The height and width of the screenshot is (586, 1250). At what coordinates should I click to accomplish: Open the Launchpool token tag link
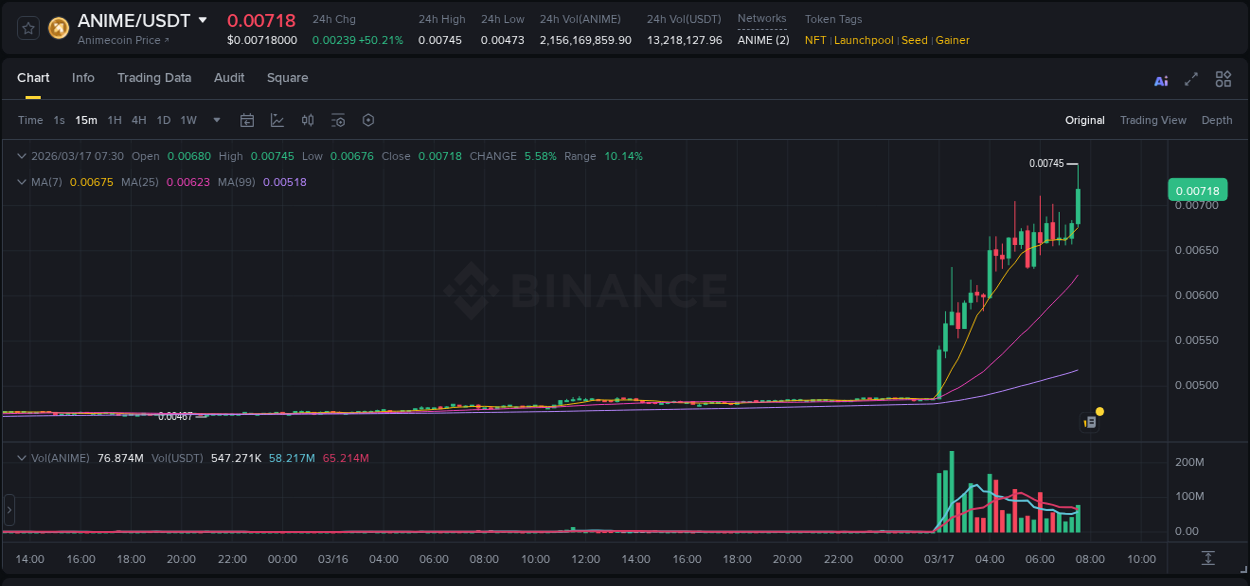(864, 40)
